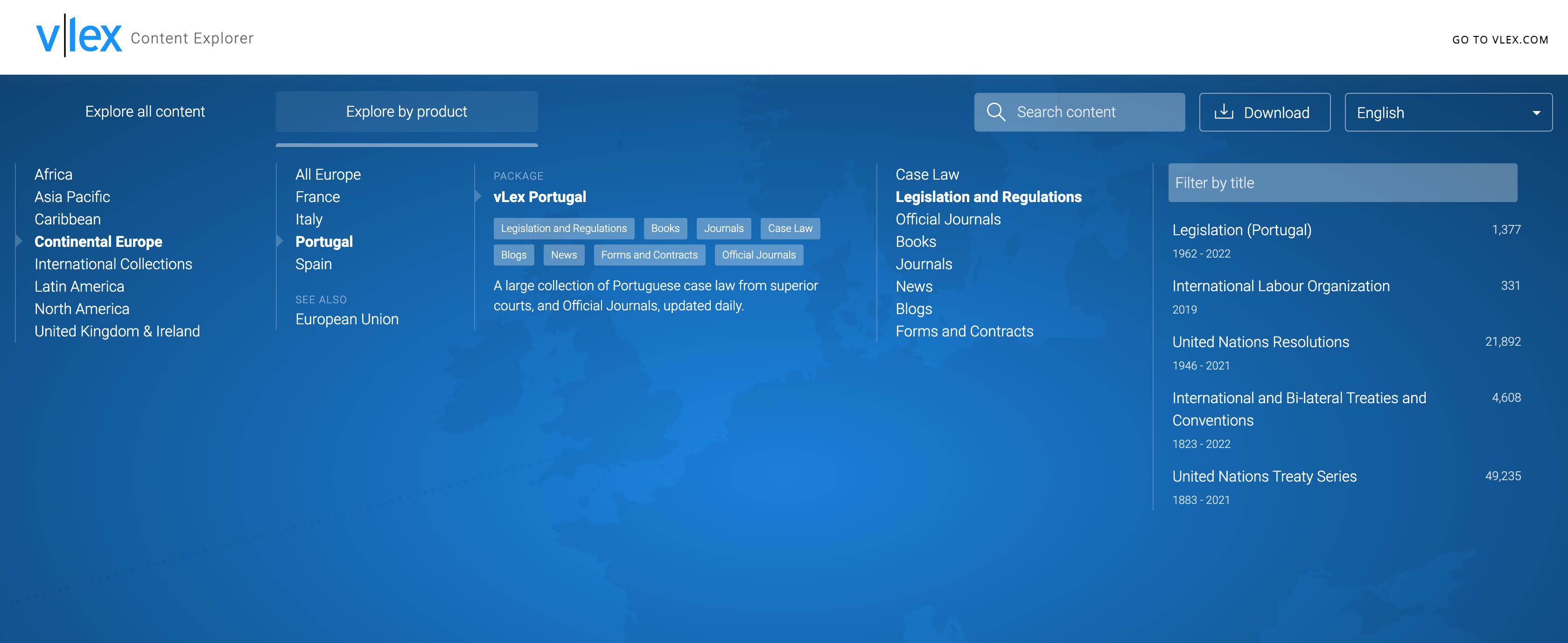Select the Asia Pacific region
The width and height of the screenshot is (1568, 643).
click(72, 196)
